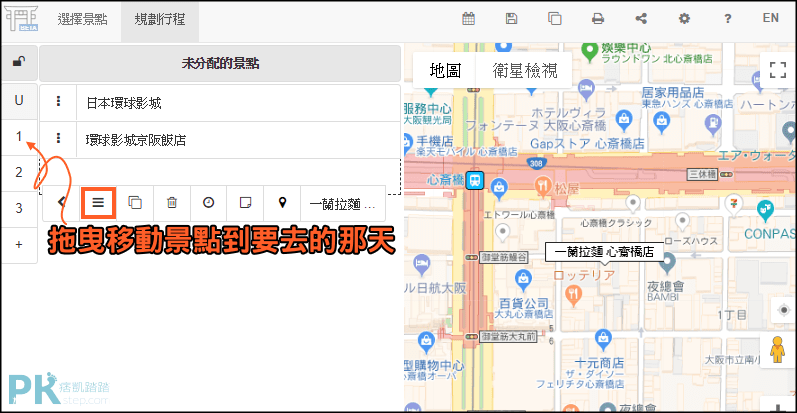Set visit time with clock icon
The width and height of the screenshot is (797, 413).
[x=208, y=203]
